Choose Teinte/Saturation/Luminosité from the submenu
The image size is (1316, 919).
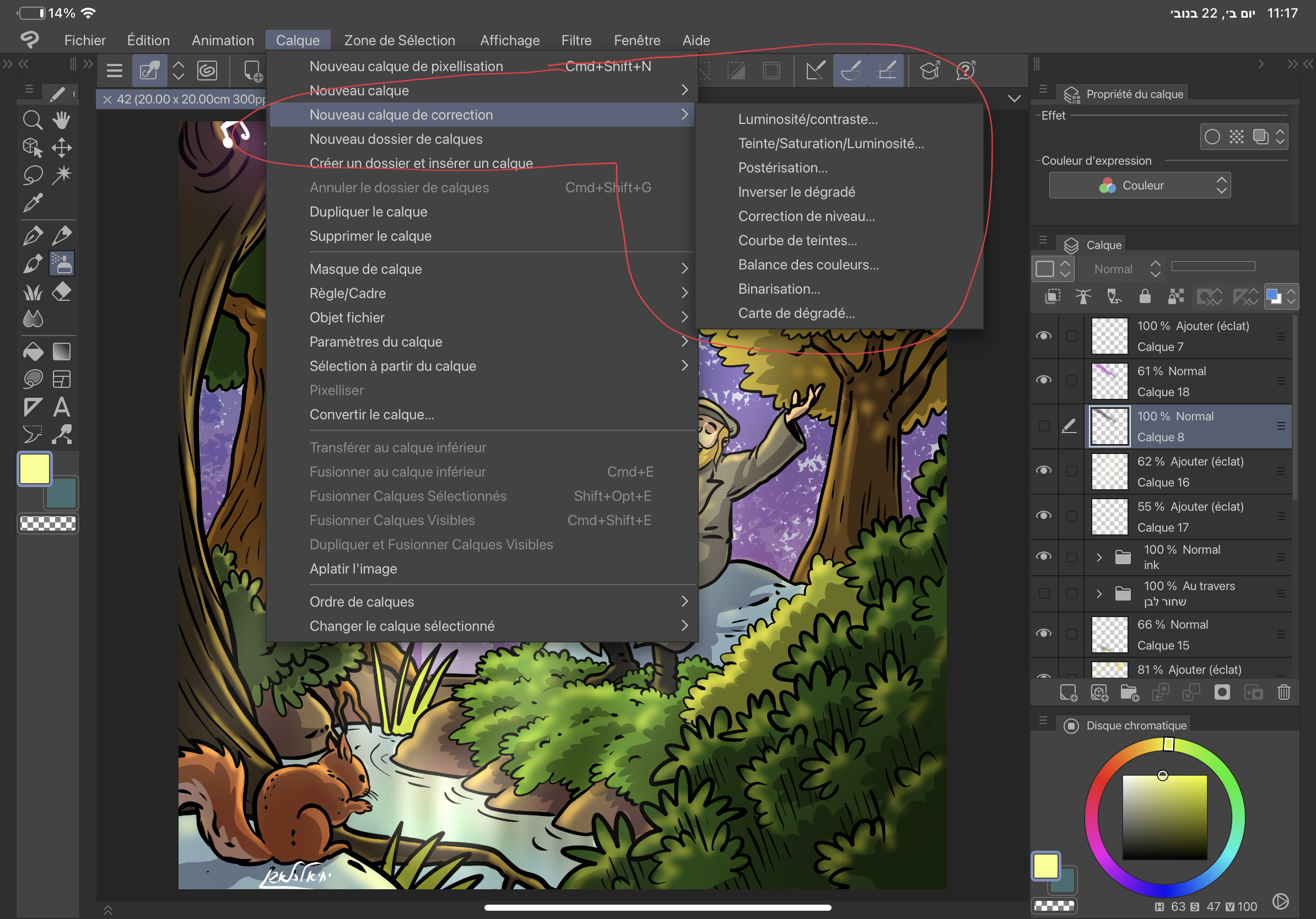pos(830,143)
